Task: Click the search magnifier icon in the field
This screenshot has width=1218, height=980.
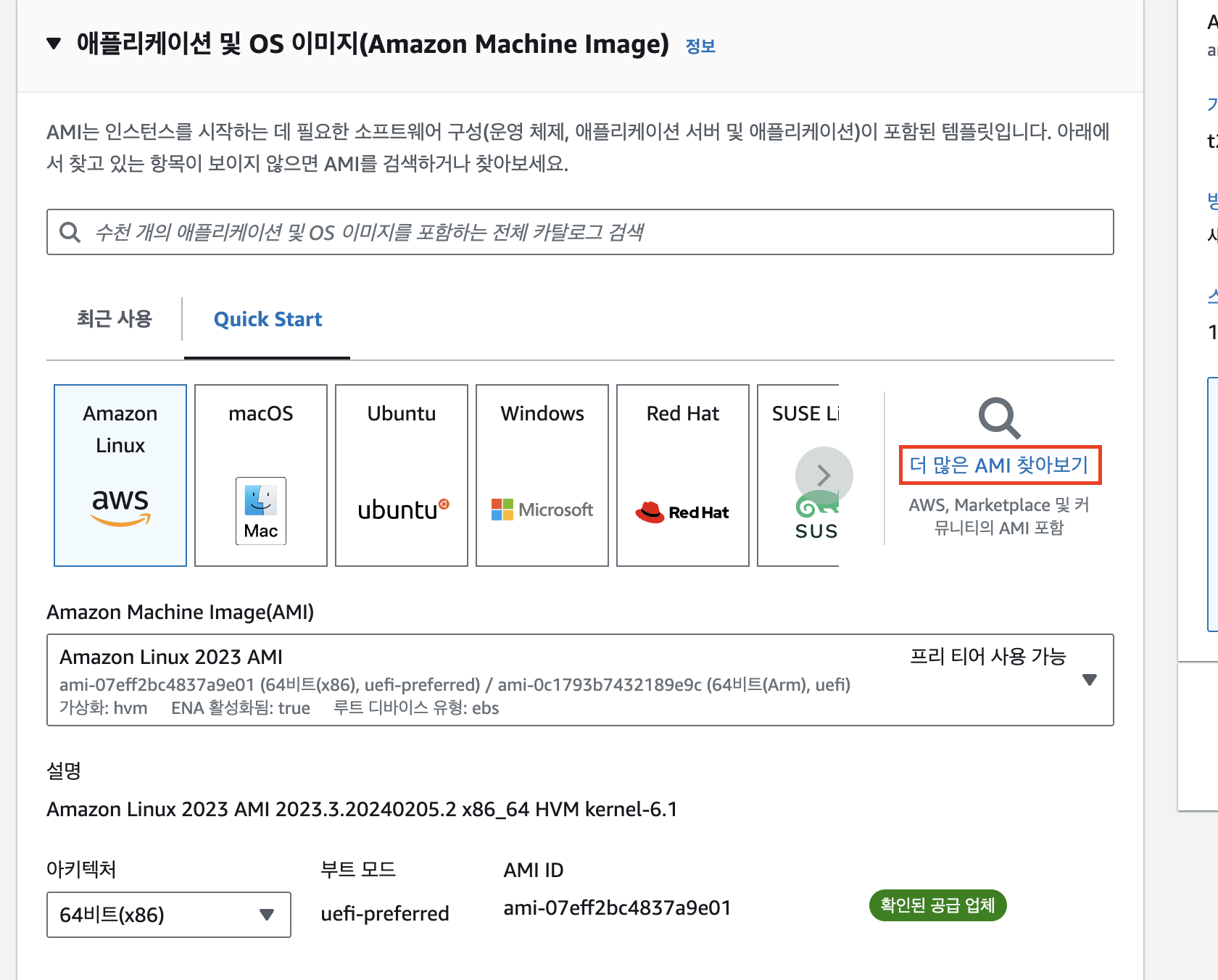Action: click(70, 232)
